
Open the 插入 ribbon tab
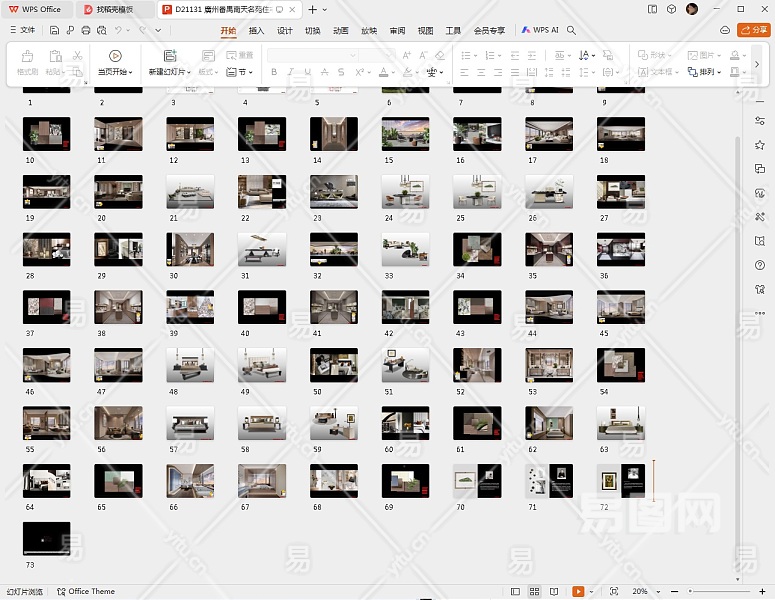(256, 30)
